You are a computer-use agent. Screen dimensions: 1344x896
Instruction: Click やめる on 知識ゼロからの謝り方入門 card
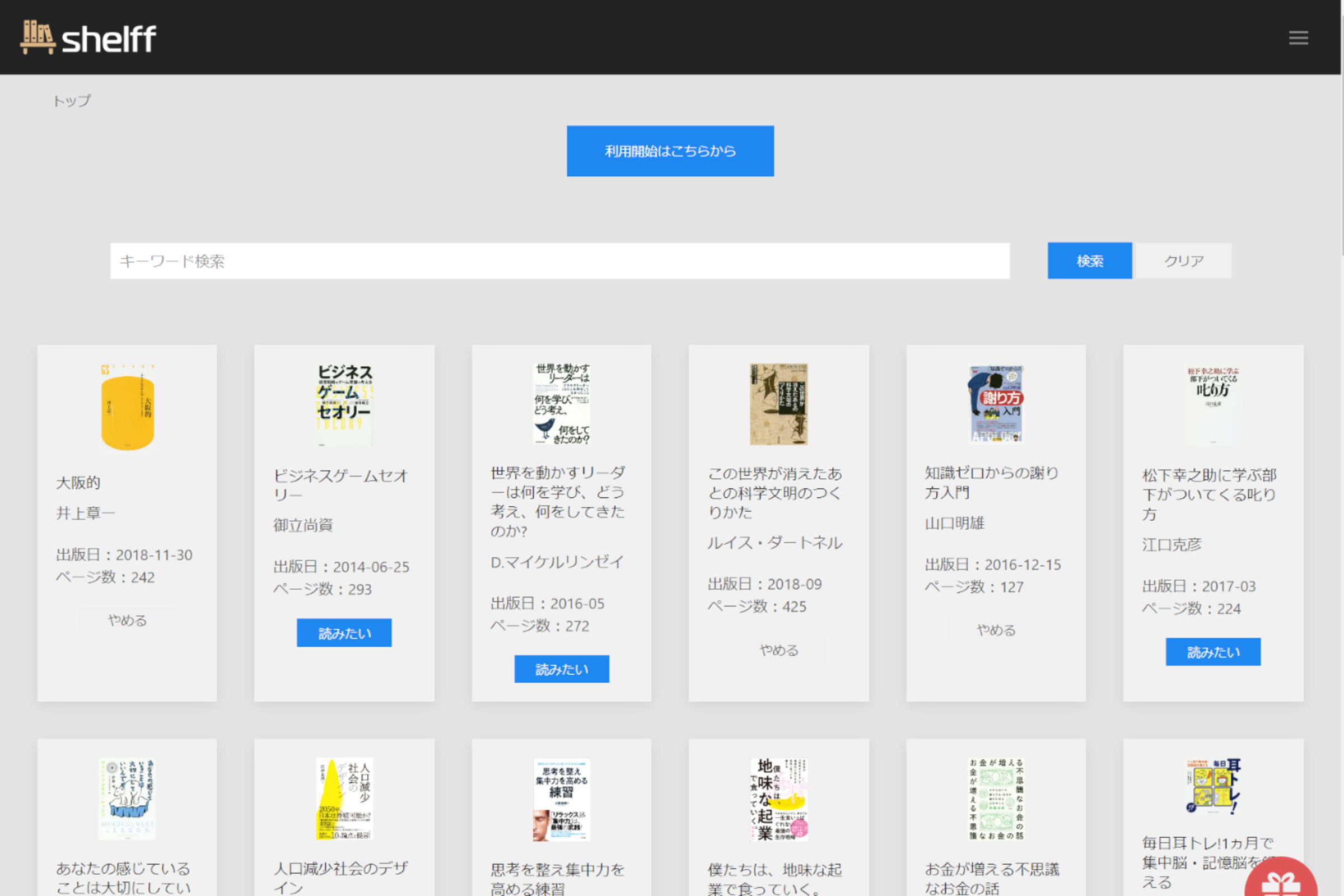996,629
